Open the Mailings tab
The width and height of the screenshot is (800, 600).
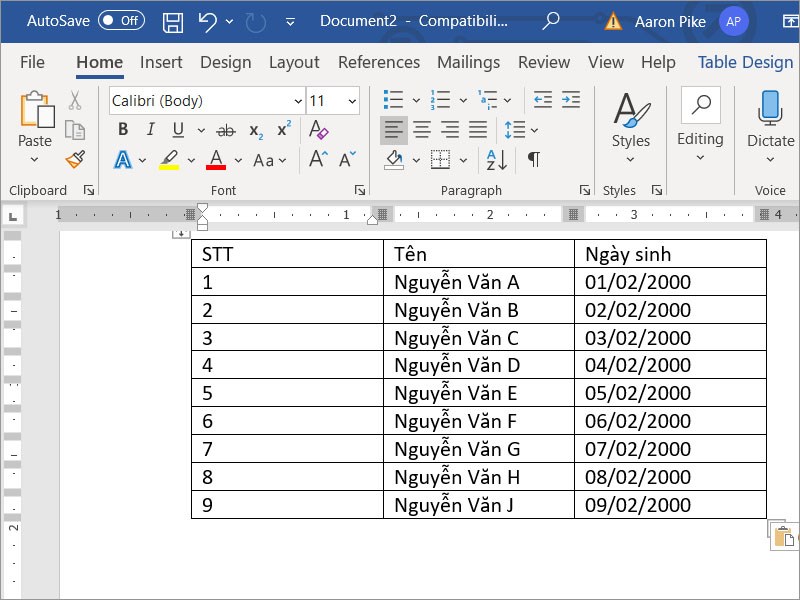pos(468,62)
